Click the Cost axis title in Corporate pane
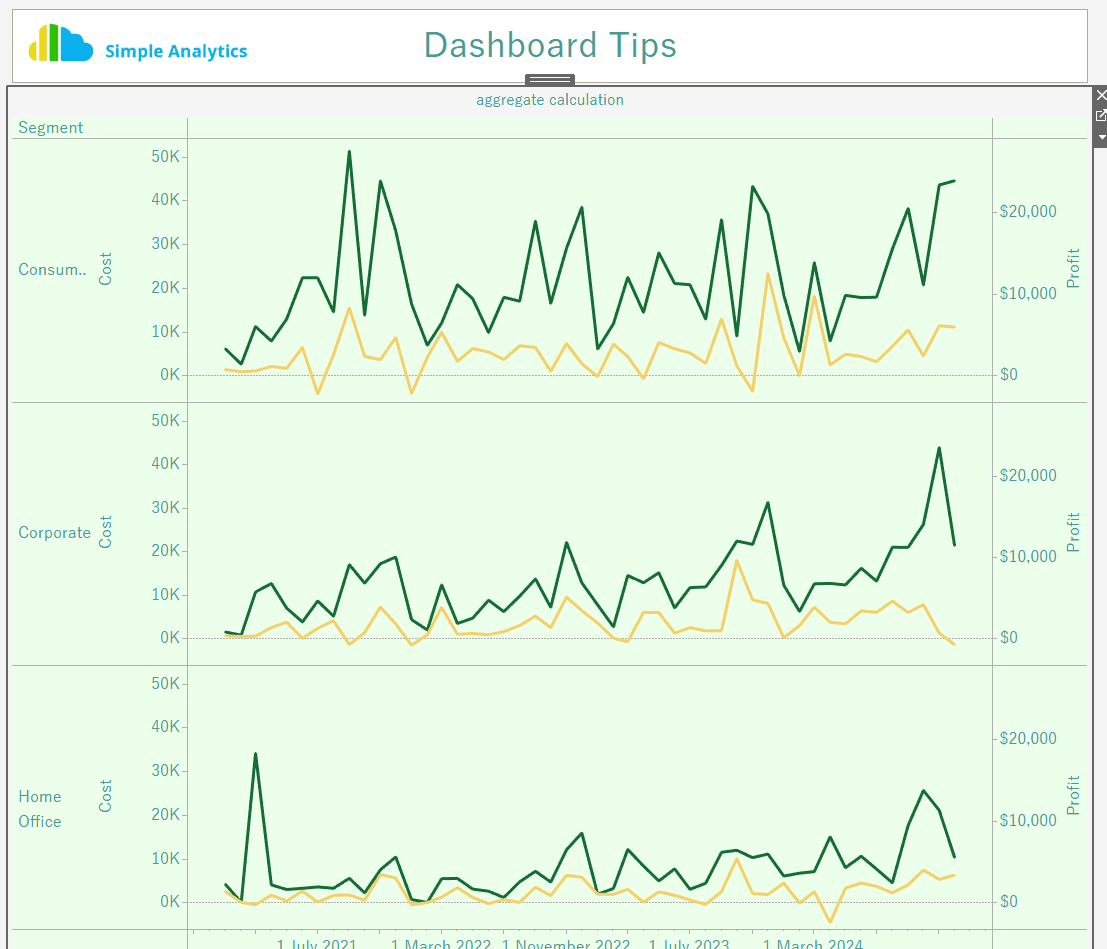 (x=105, y=532)
